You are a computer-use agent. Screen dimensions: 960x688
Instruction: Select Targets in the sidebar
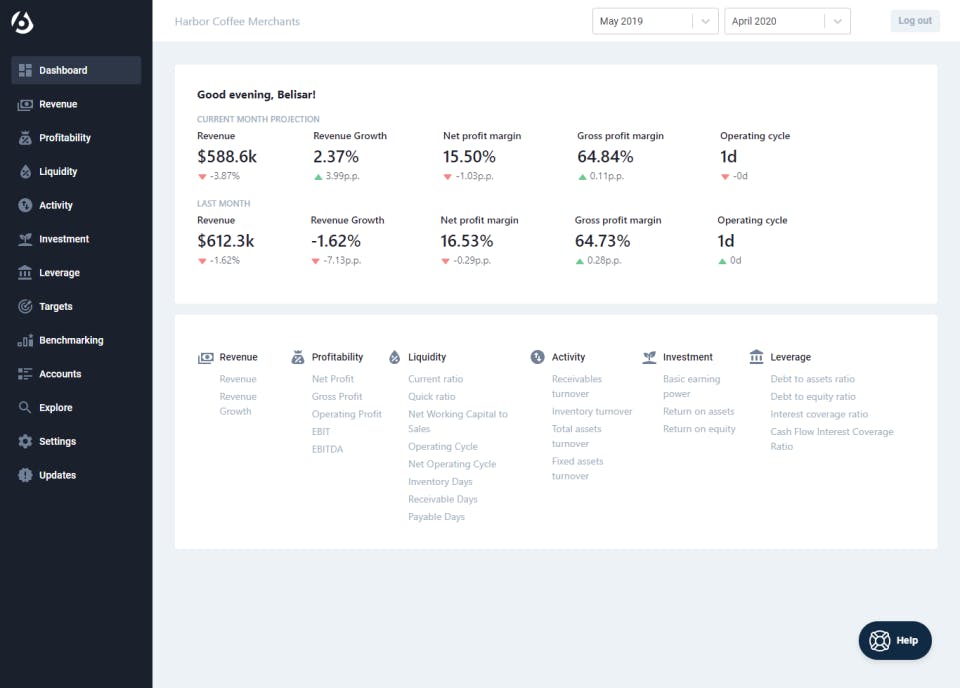[x=76, y=306]
